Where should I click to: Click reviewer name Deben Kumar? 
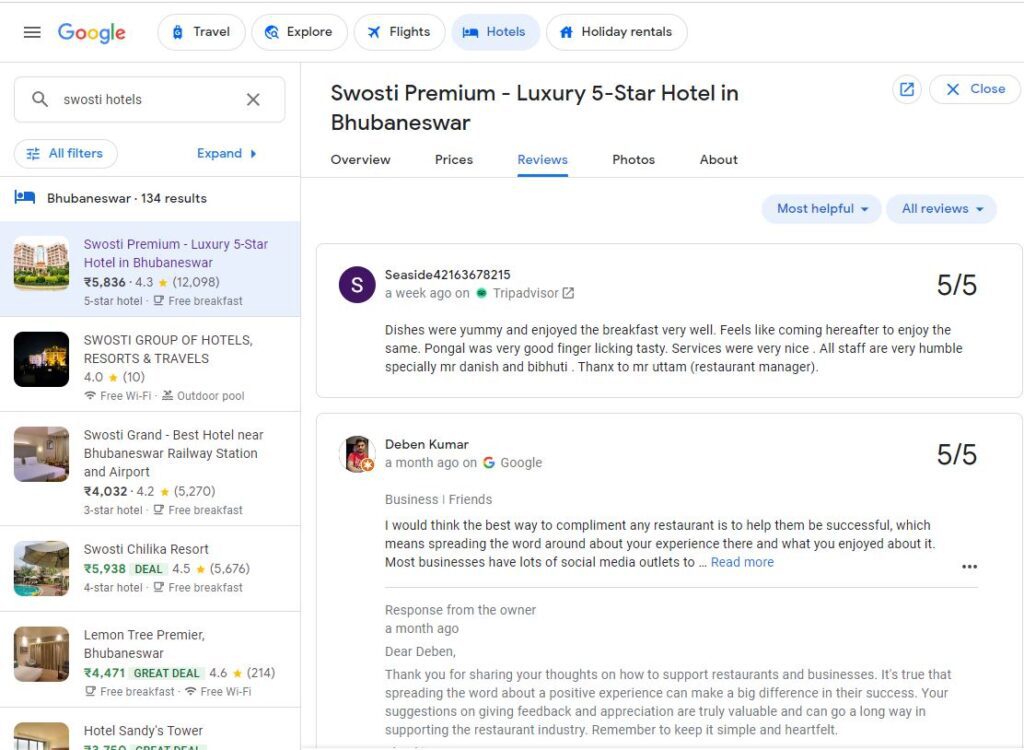(426, 444)
